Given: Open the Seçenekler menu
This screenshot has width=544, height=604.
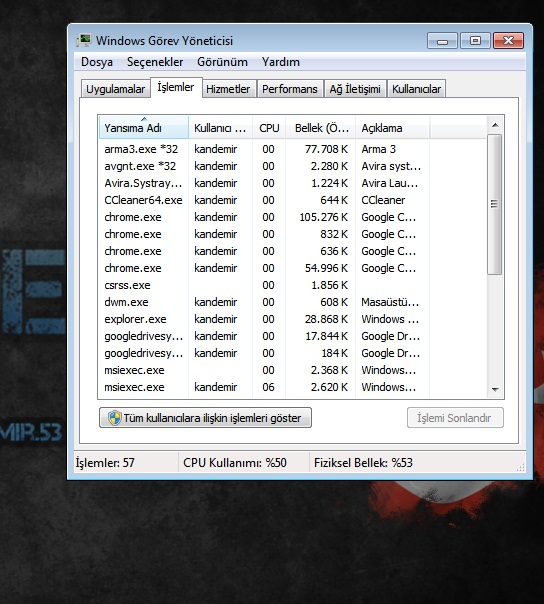Looking at the screenshot, I should (155, 62).
